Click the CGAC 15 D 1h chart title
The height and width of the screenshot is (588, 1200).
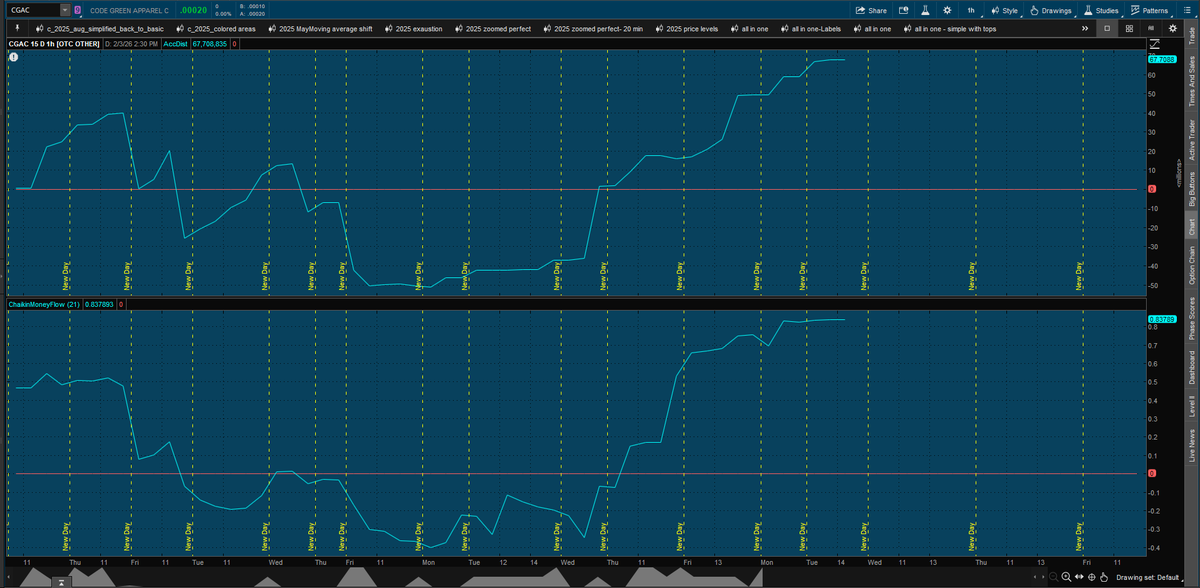(x=54, y=44)
